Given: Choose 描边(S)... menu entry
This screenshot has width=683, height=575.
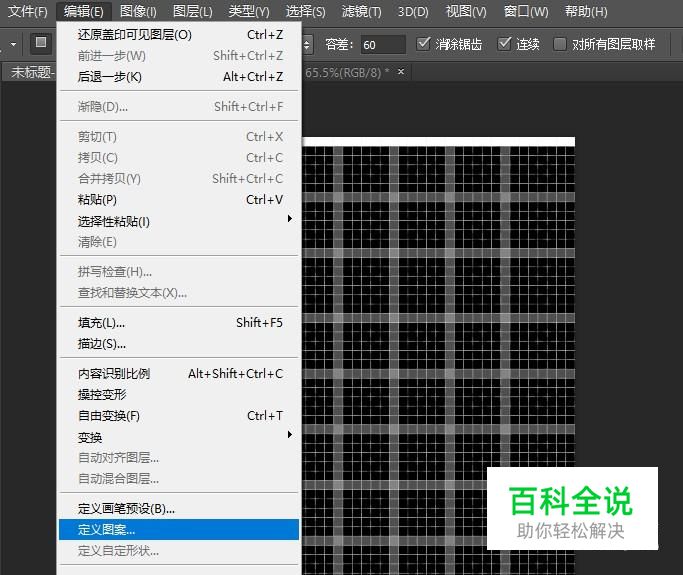Looking at the screenshot, I should (179, 344).
